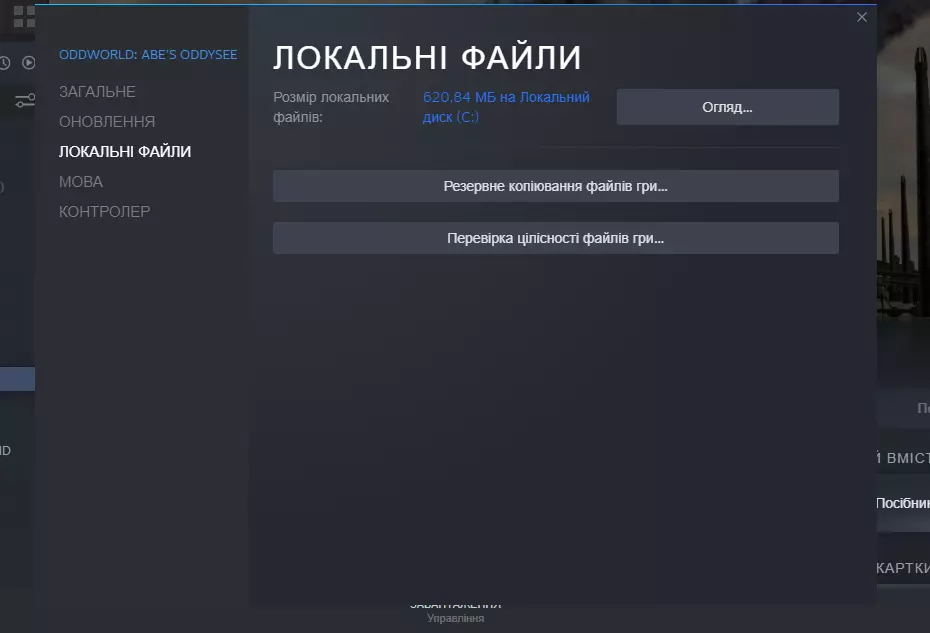This screenshot has width=930, height=633.
Task: Click Резервне копіювання файлів гри button
Action: click(x=556, y=186)
